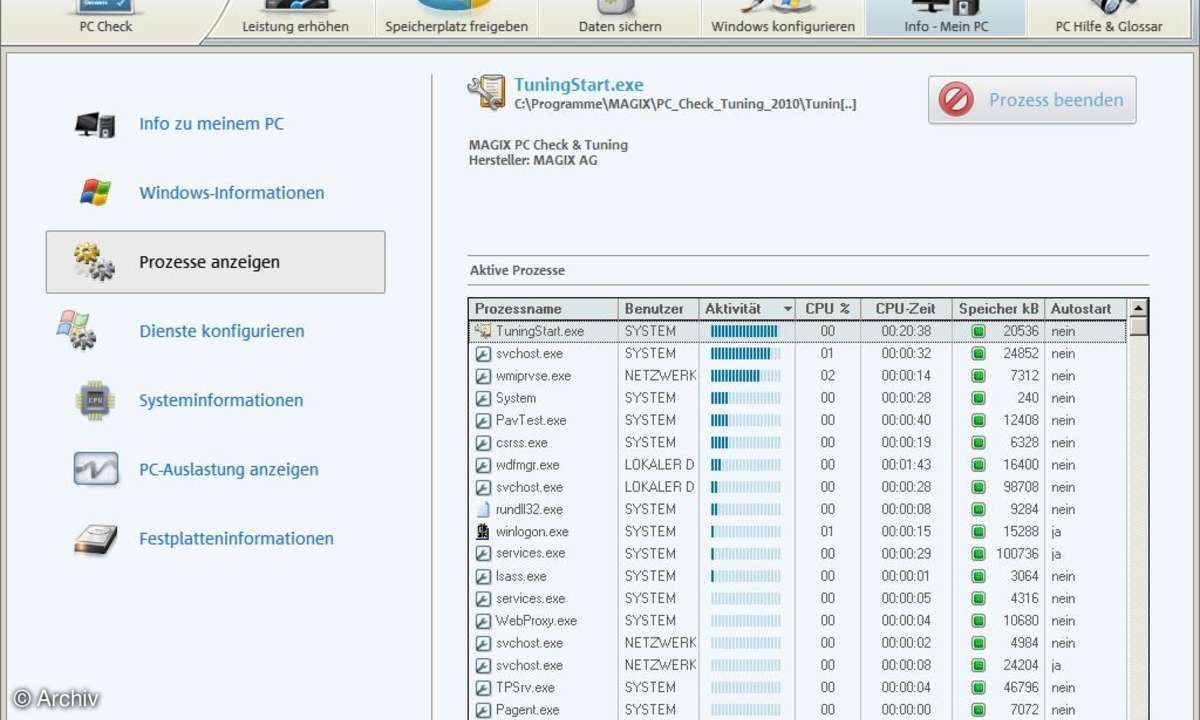This screenshot has width=1200, height=720.
Task: Click the activity bar of wmiprvse.exe
Action: click(745, 376)
